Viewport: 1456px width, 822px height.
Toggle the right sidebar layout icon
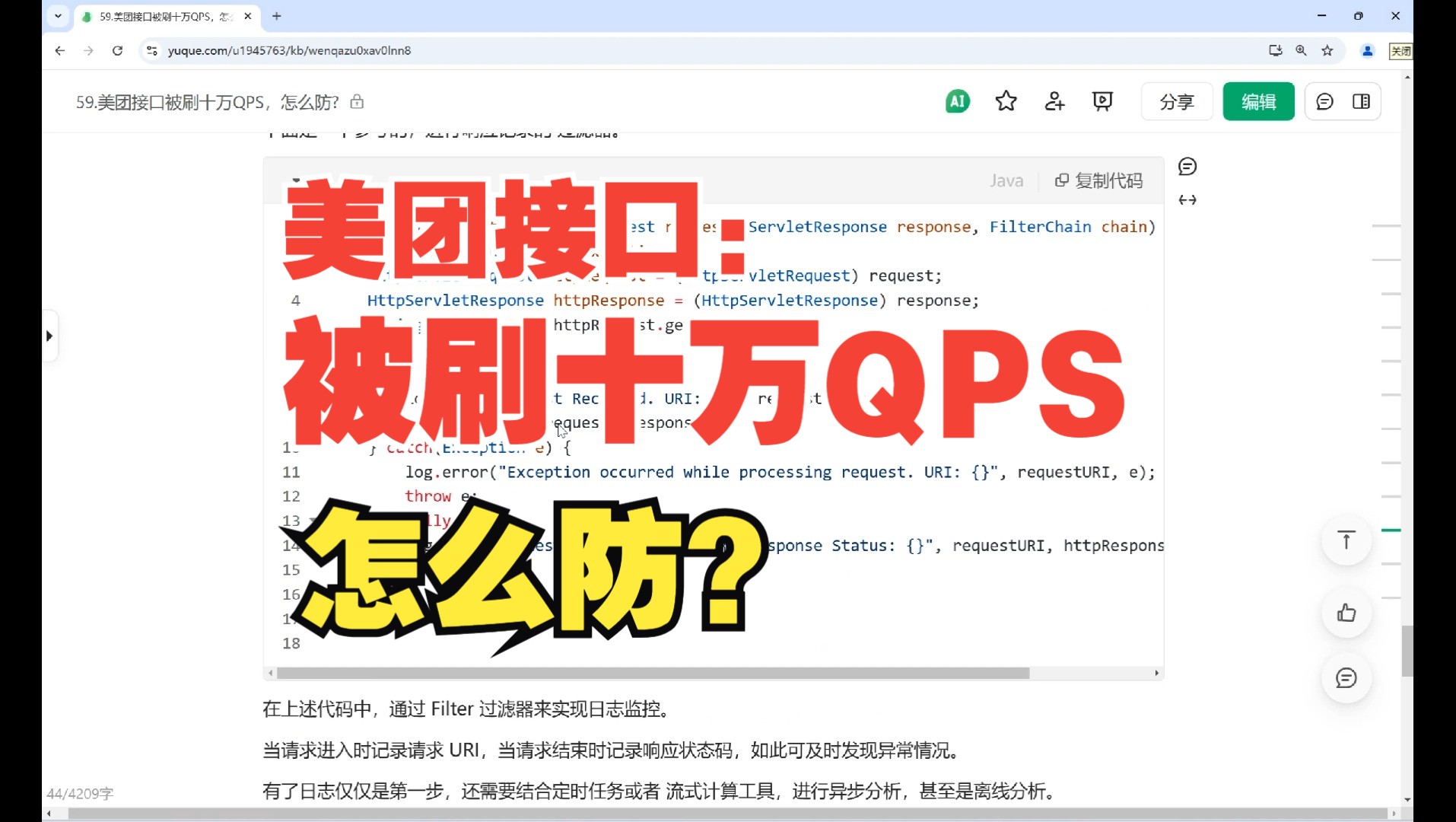(x=1362, y=101)
